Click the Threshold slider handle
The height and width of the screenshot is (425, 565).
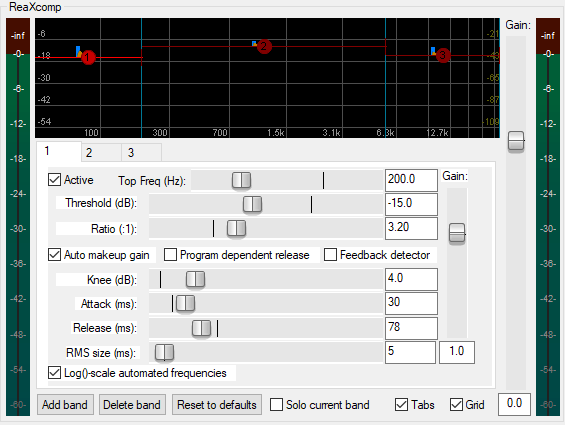(252, 204)
